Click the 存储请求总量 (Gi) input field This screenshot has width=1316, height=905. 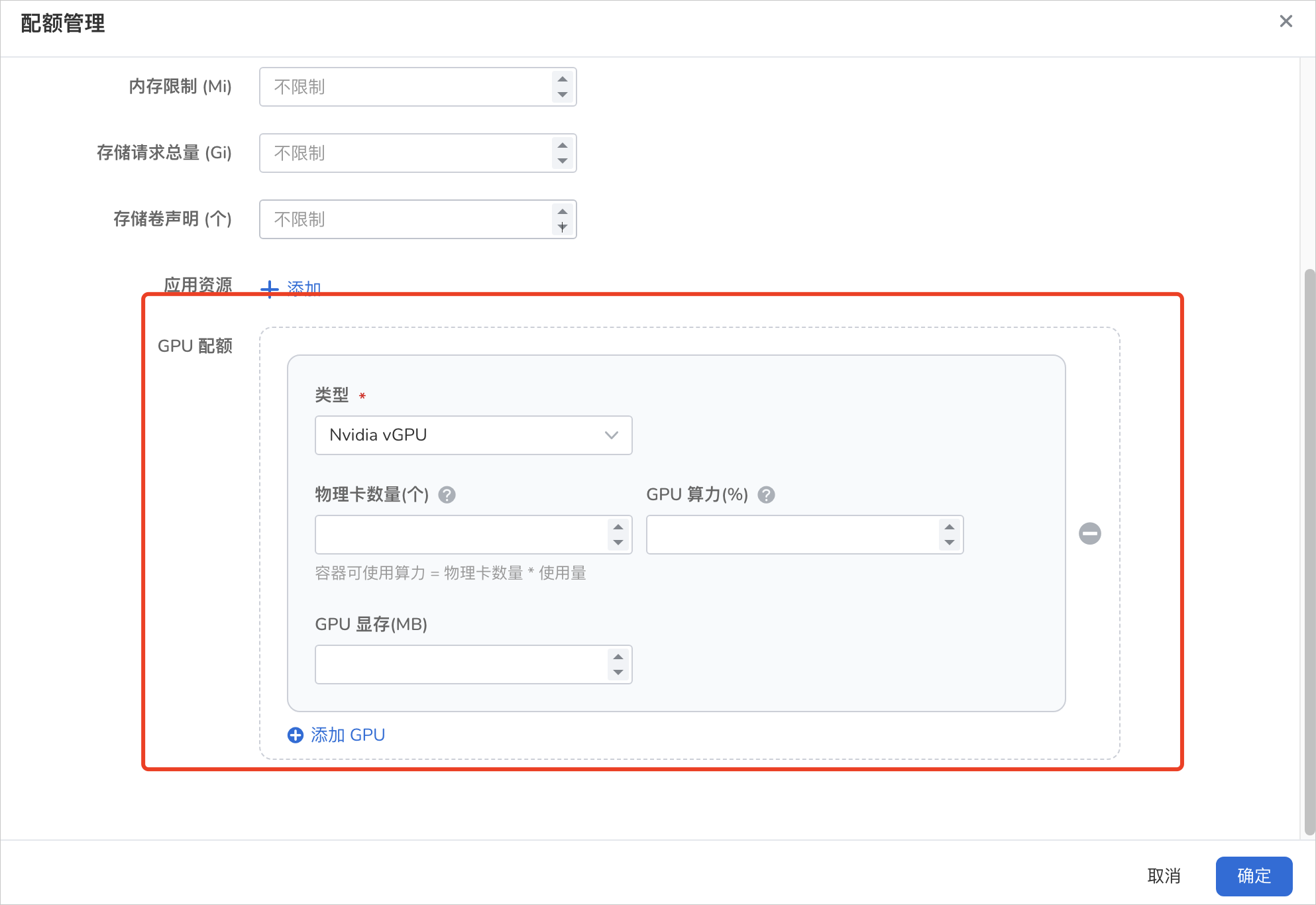[x=417, y=153]
